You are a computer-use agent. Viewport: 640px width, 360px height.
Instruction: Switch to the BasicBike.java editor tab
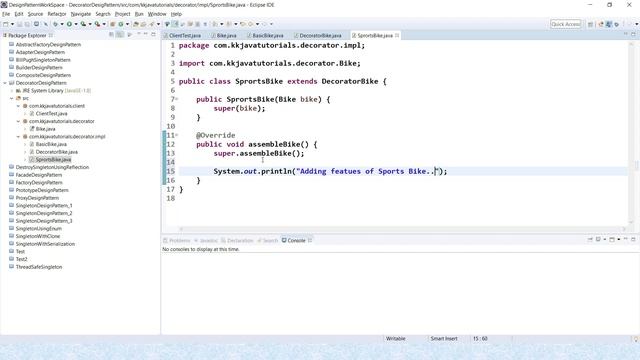coord(266,36)
